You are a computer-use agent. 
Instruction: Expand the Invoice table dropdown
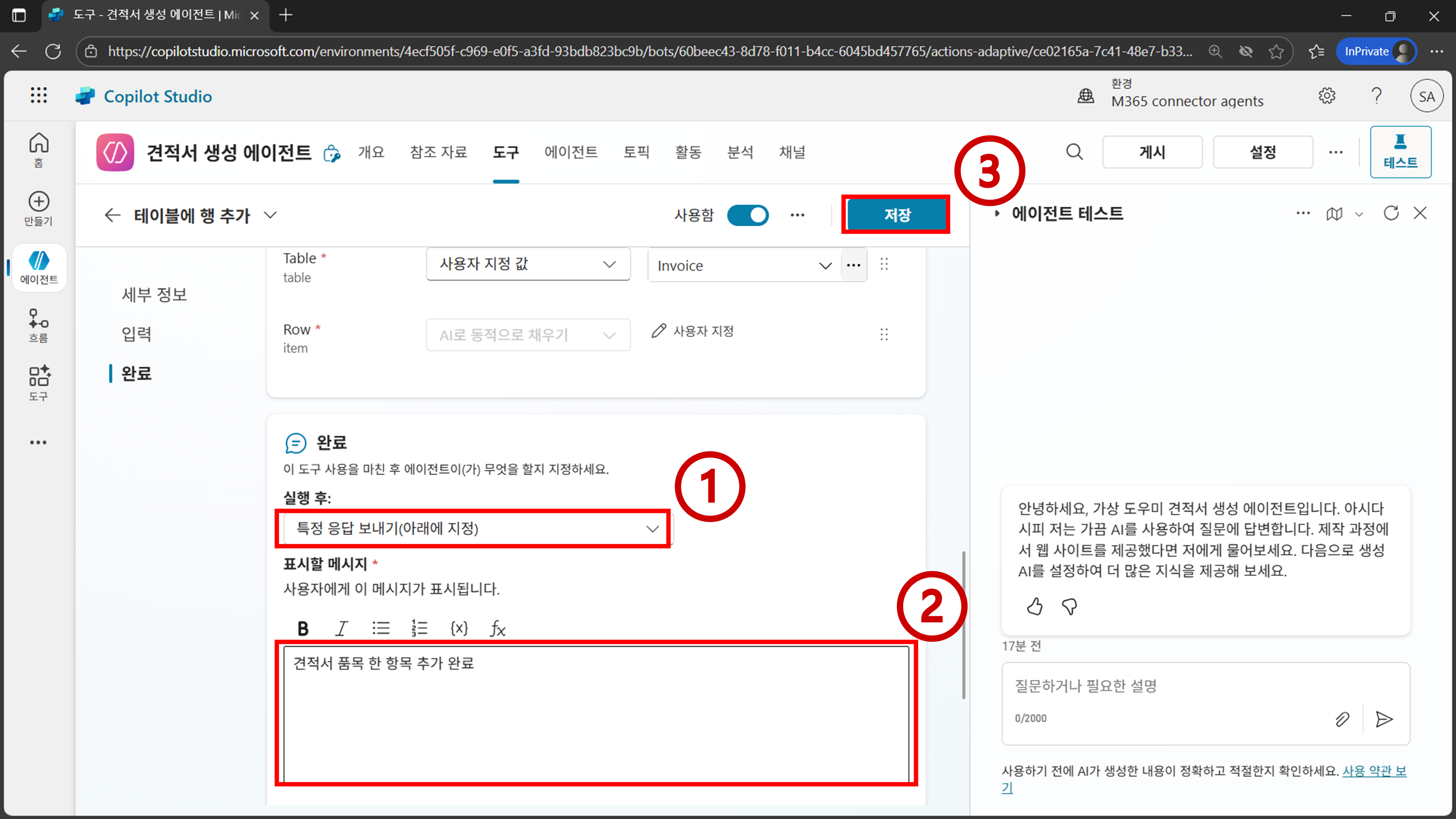click(x=825, y=266)
